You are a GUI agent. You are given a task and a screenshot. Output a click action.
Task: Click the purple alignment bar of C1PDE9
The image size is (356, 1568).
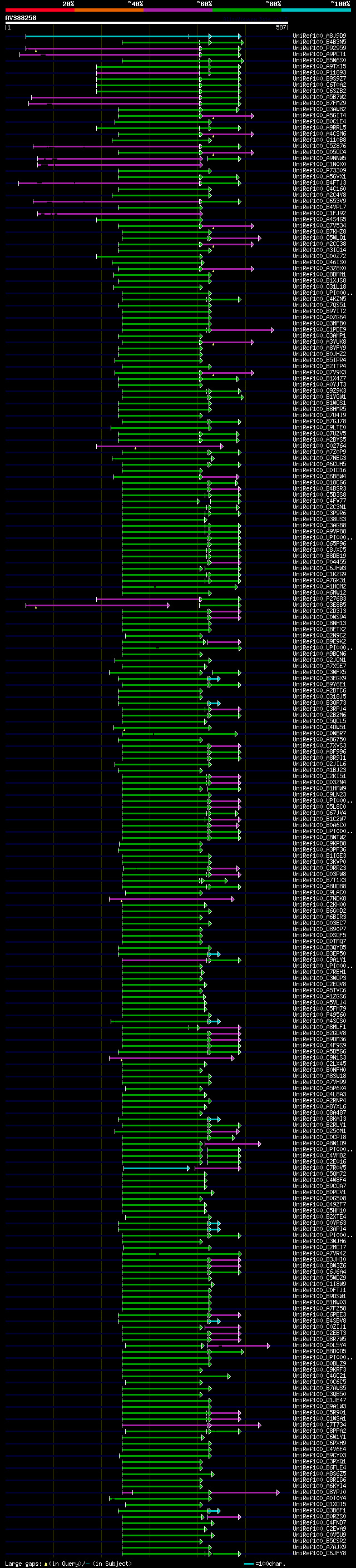[241, 330]
